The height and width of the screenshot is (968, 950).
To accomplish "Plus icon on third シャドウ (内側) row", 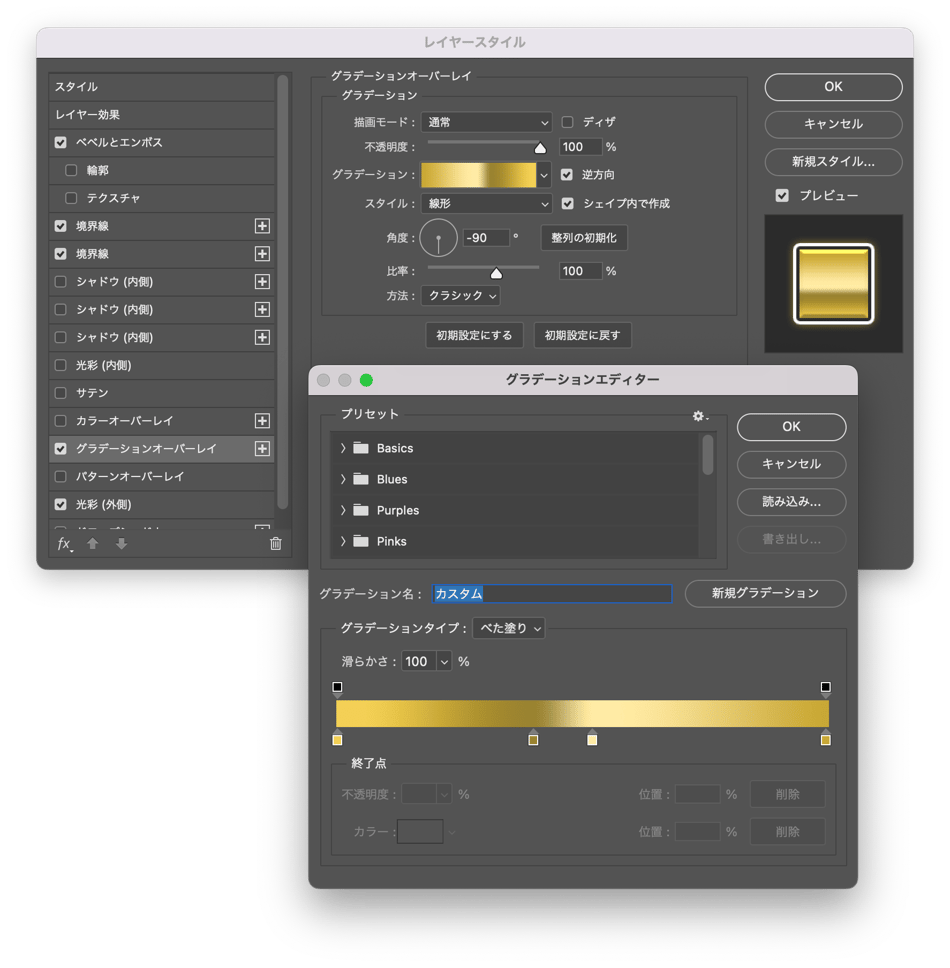I will pyautogui.click(x=262, y=337).
